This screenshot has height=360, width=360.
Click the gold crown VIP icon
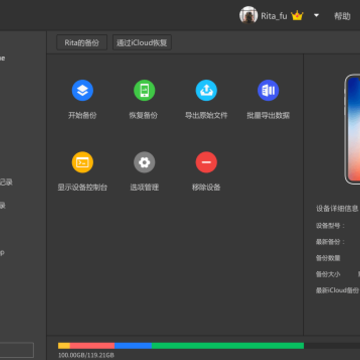tap(297, 15)
